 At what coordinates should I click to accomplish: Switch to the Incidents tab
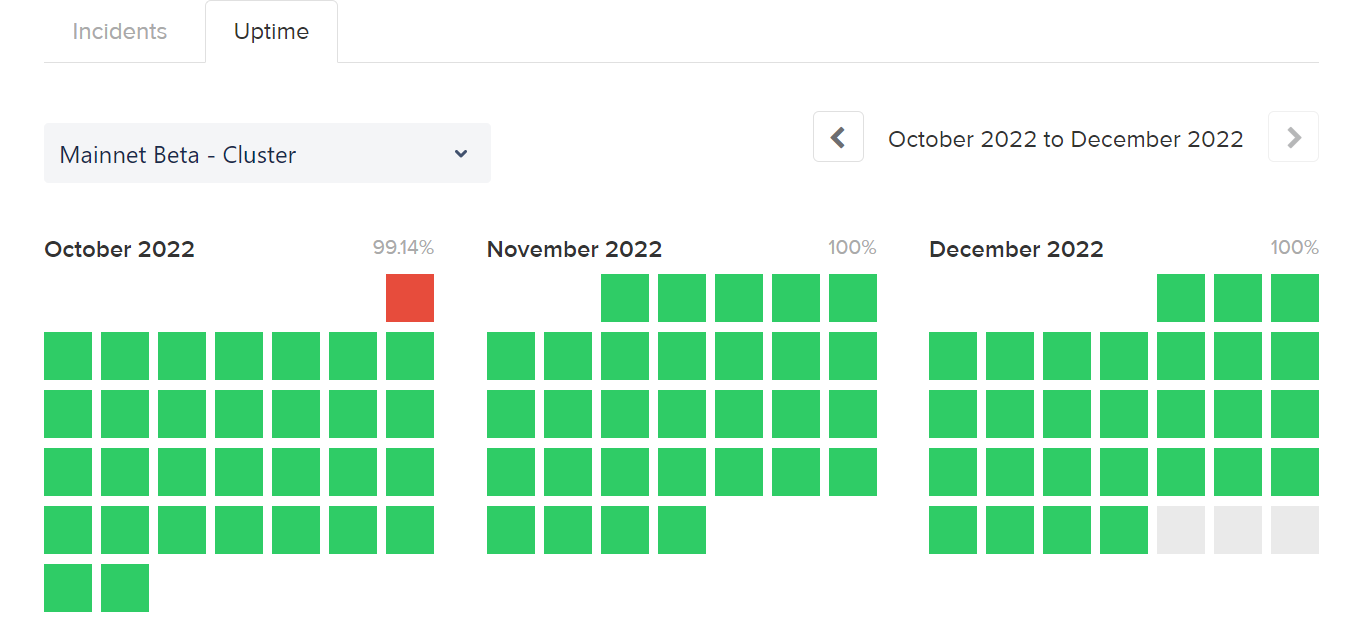pyautogui.click(x=120, y=31)
